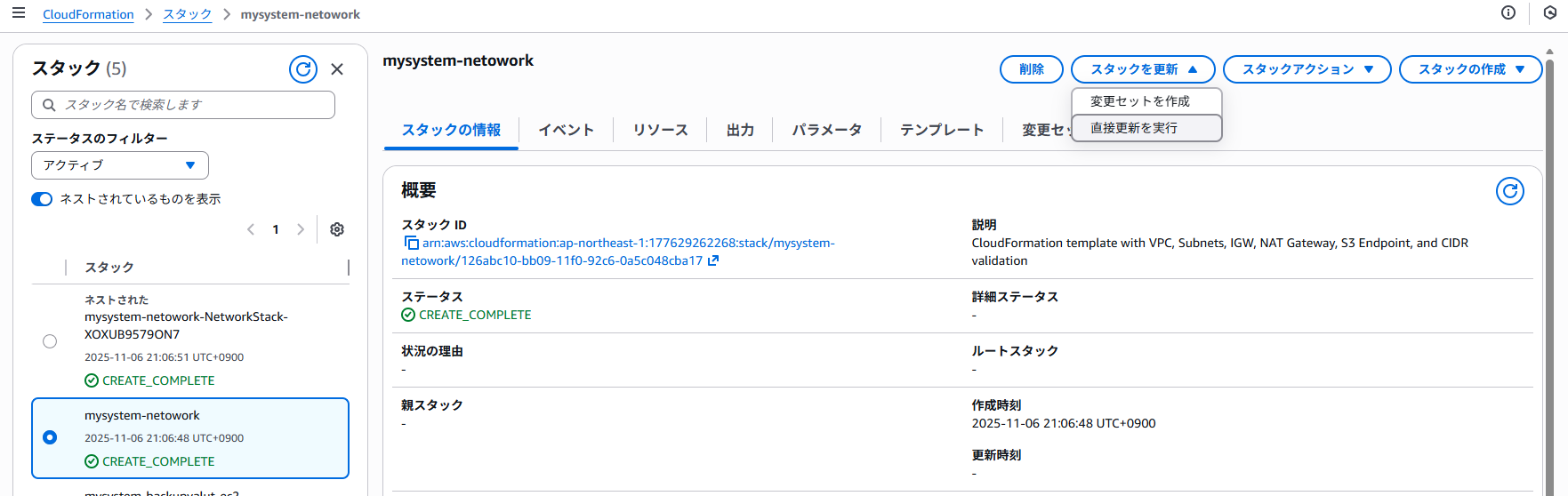The height and width of the screenshot is (496, 1568).
Task: Click the 削除 button
Action: 1032,69
